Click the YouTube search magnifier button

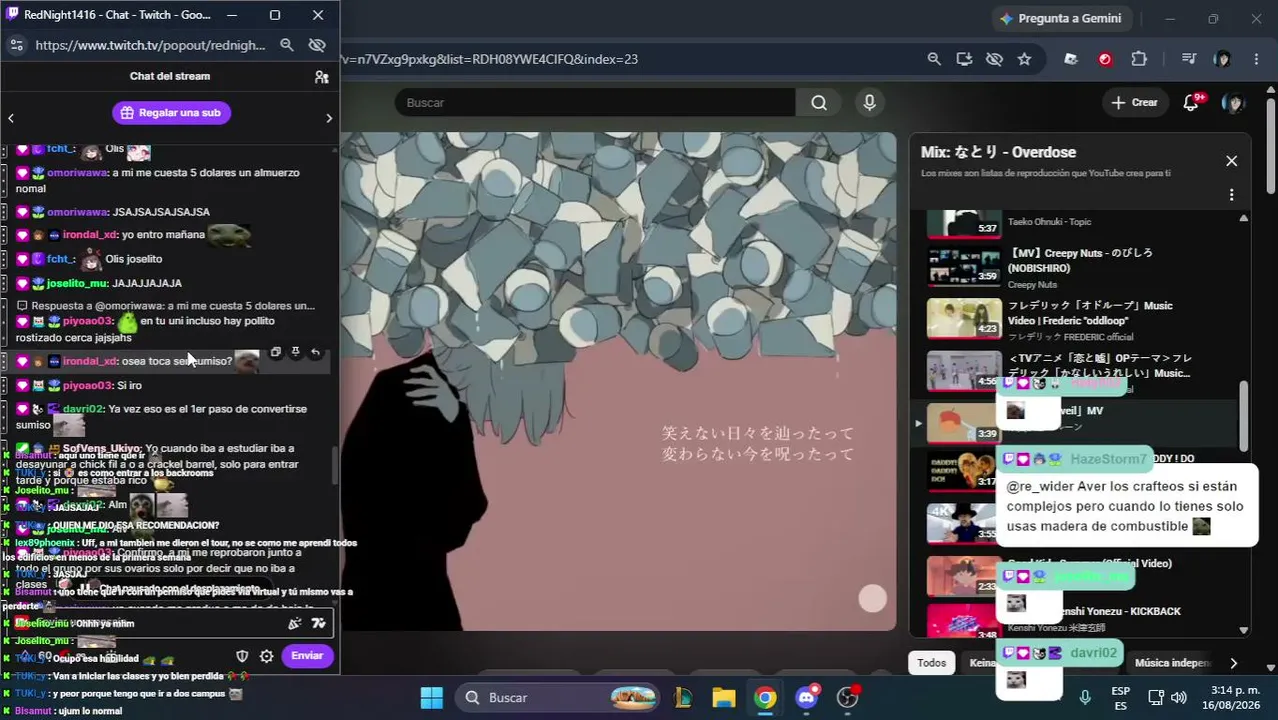pyautogui.click(x=819, y=102)
